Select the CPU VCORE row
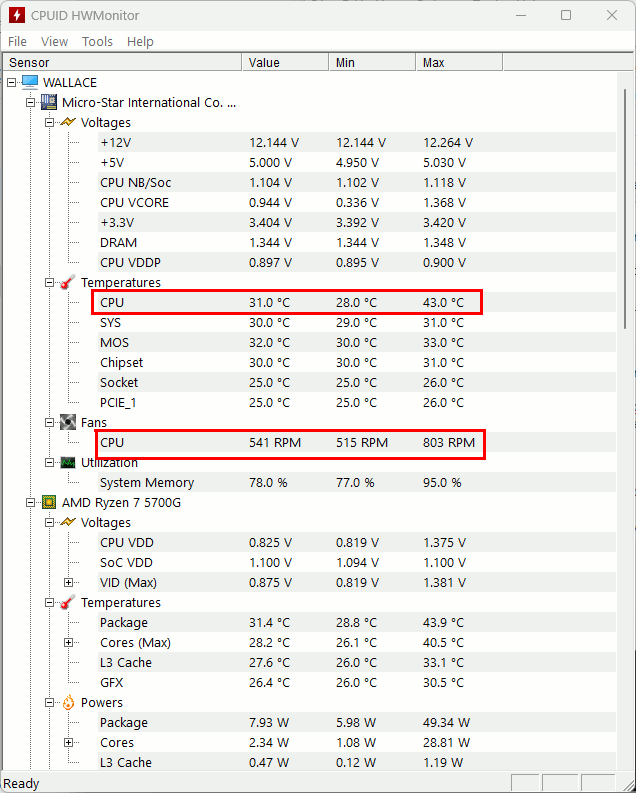Viewport: 636px width, 793px height. click(357, 202)
